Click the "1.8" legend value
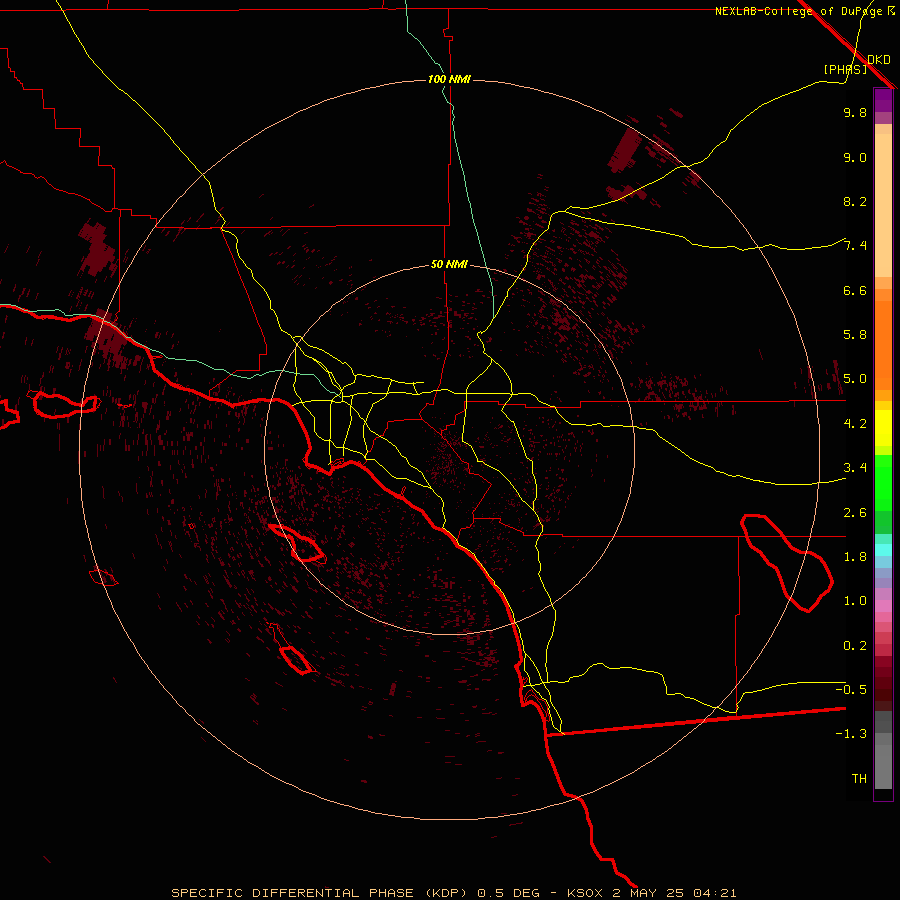900x900 pixels. tap(855, 557)
